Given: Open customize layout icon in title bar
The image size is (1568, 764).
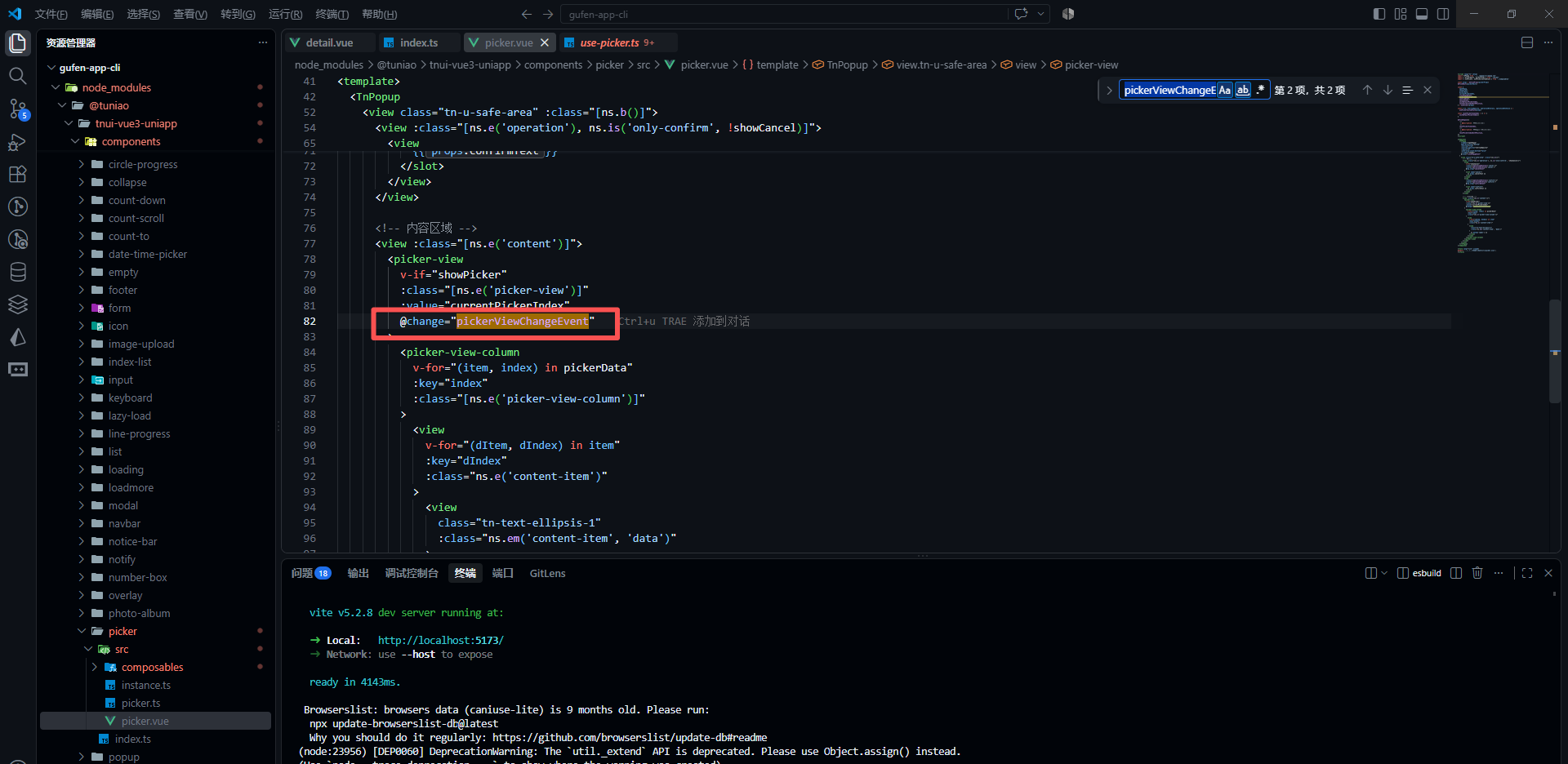Looking at the screenshot, I should coord(1401,14).
